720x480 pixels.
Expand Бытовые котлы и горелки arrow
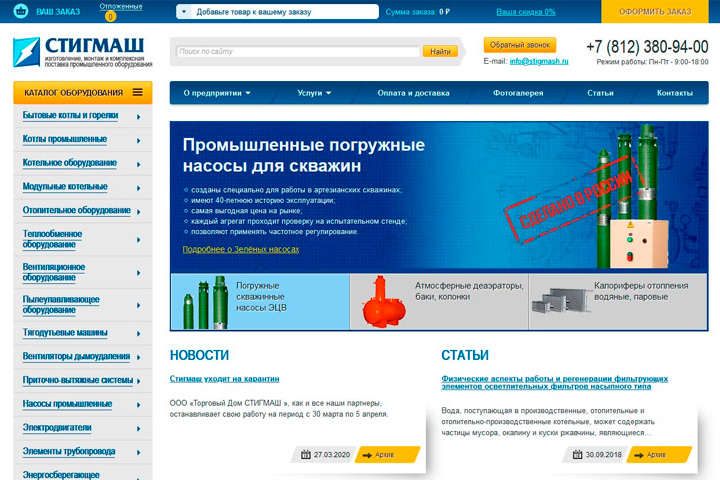tap(138, 117)
